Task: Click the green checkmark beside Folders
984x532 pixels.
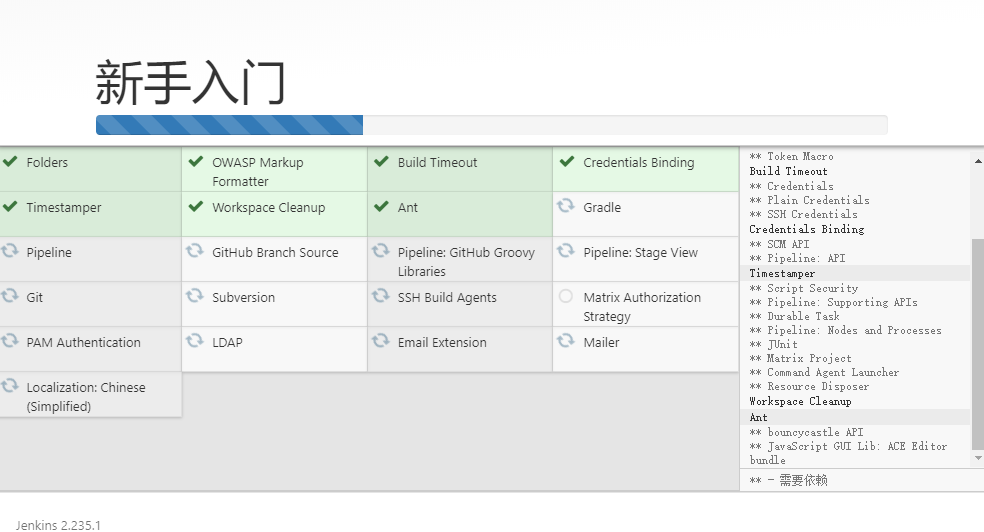Action: pyautogui.click(x=10, y=161)
